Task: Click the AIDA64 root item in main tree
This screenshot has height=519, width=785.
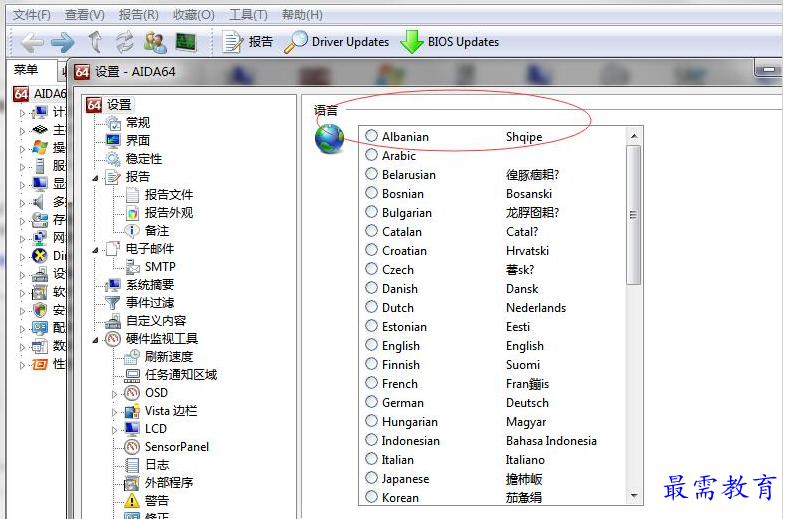Action: 41,94
